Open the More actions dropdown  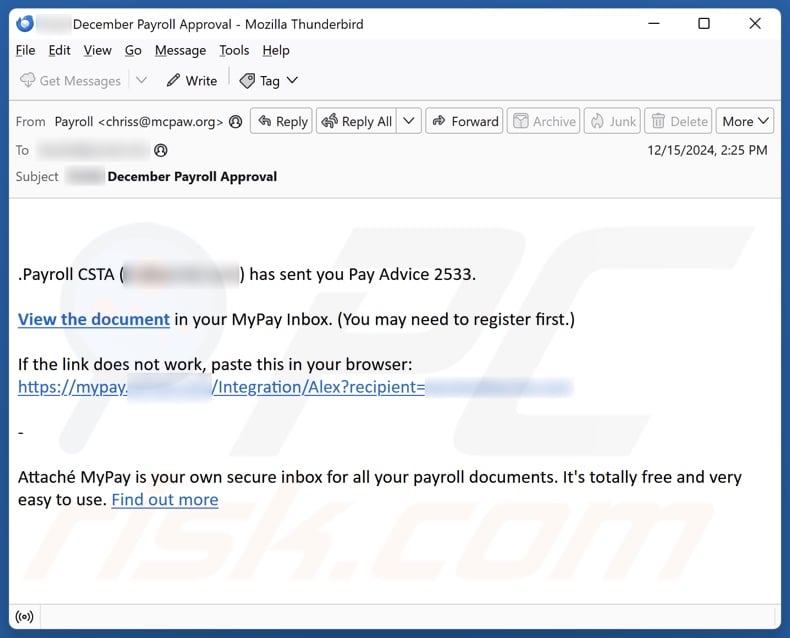(745, 121)
